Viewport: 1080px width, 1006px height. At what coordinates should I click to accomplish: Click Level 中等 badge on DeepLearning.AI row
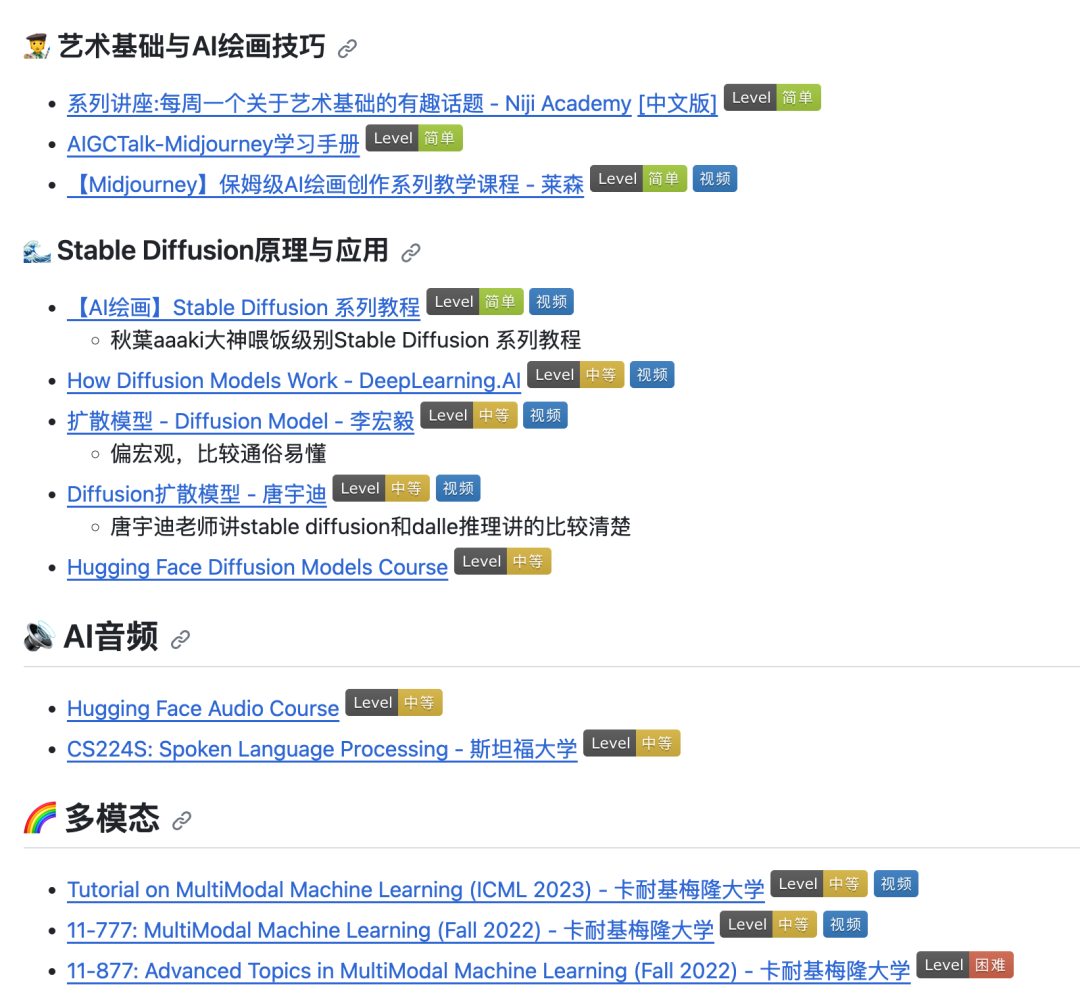(576, 375)
